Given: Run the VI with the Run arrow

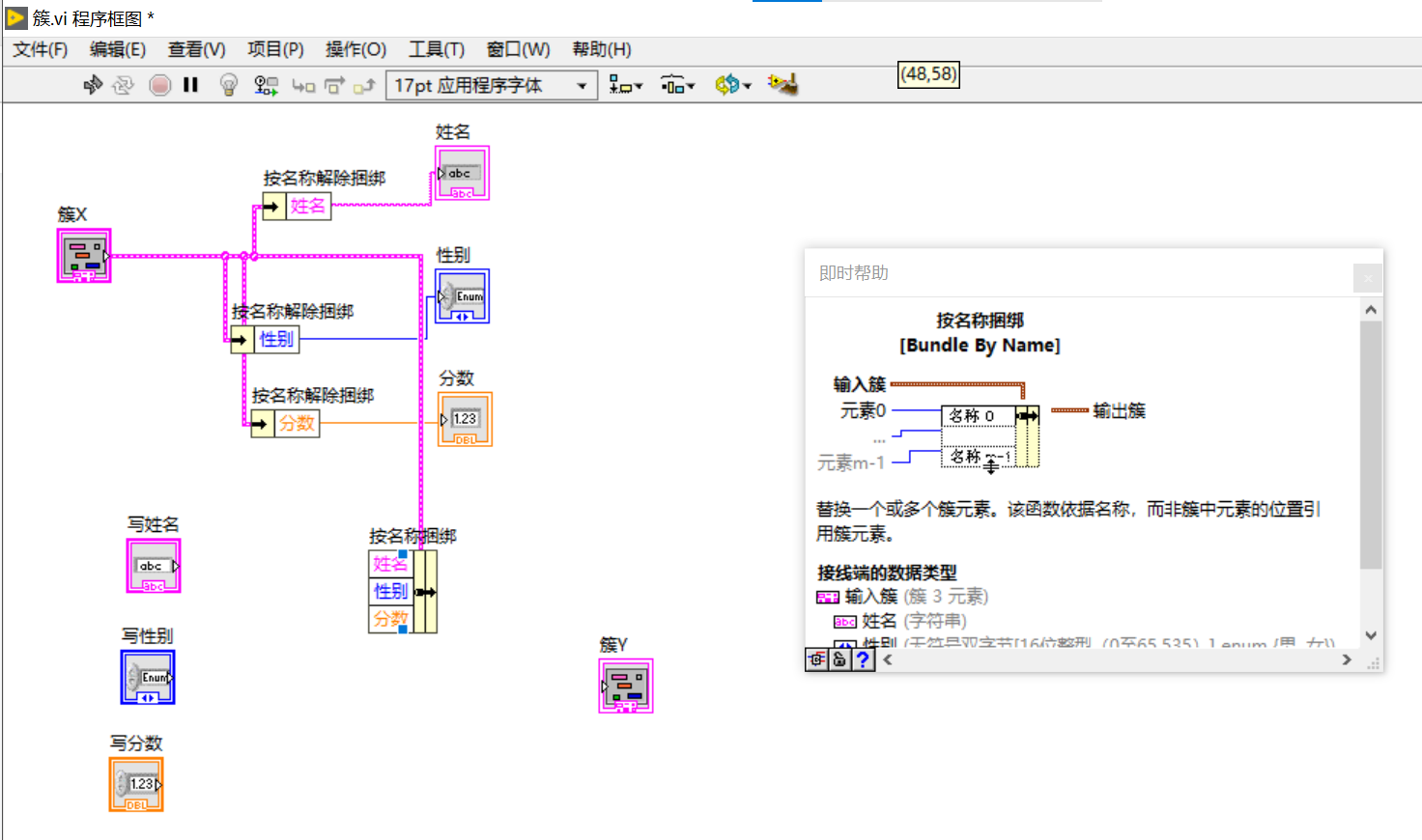Looking at the screenshot, I should pos(92,84).
